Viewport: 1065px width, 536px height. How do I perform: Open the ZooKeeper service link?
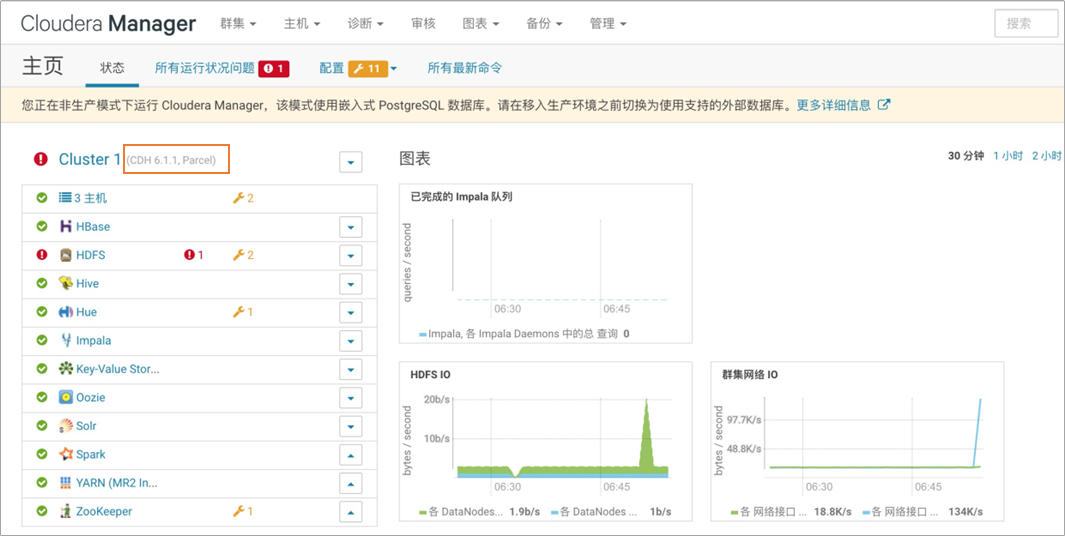(x=104, y=512)
